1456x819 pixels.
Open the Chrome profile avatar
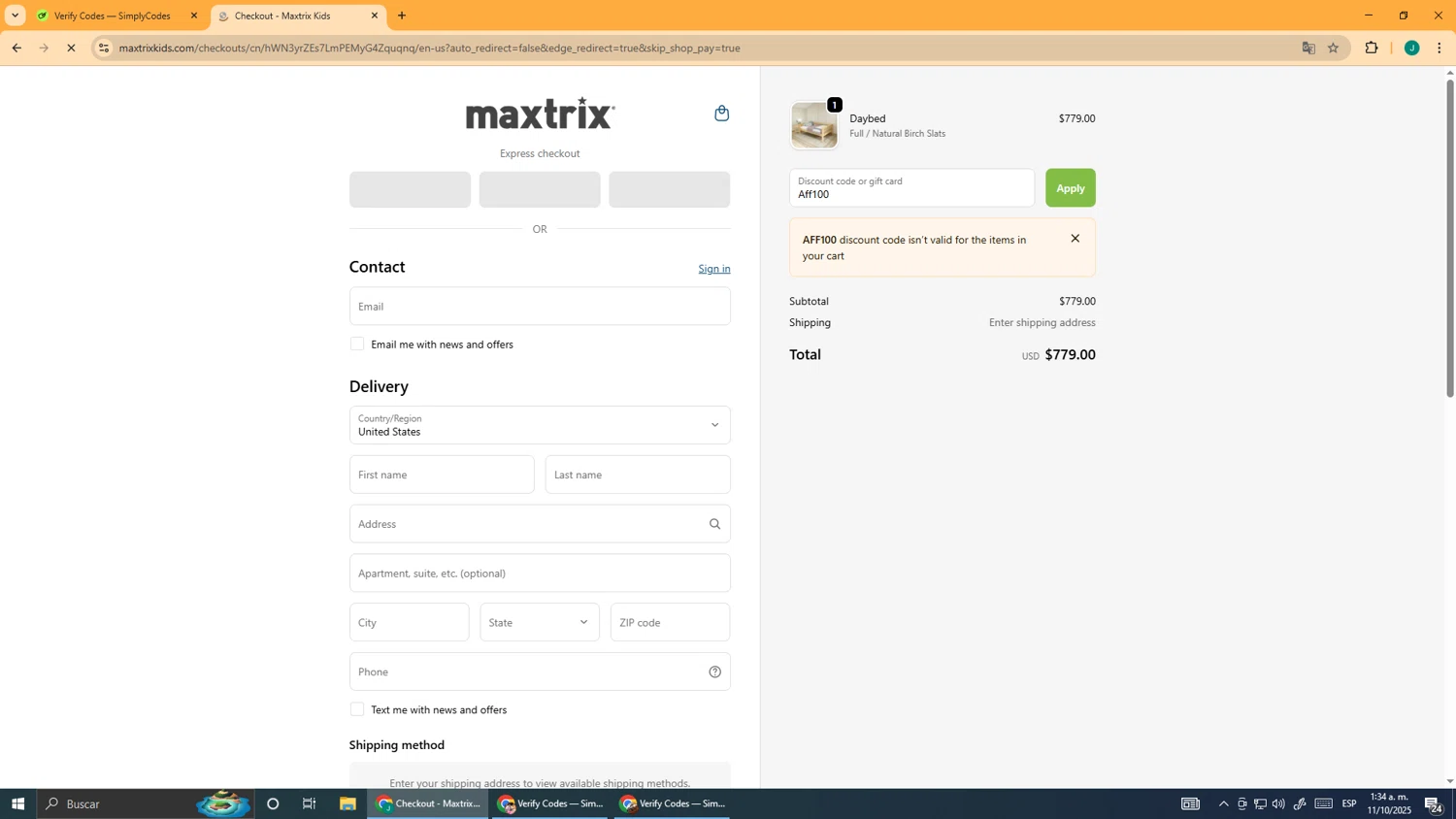point(1411,48)
